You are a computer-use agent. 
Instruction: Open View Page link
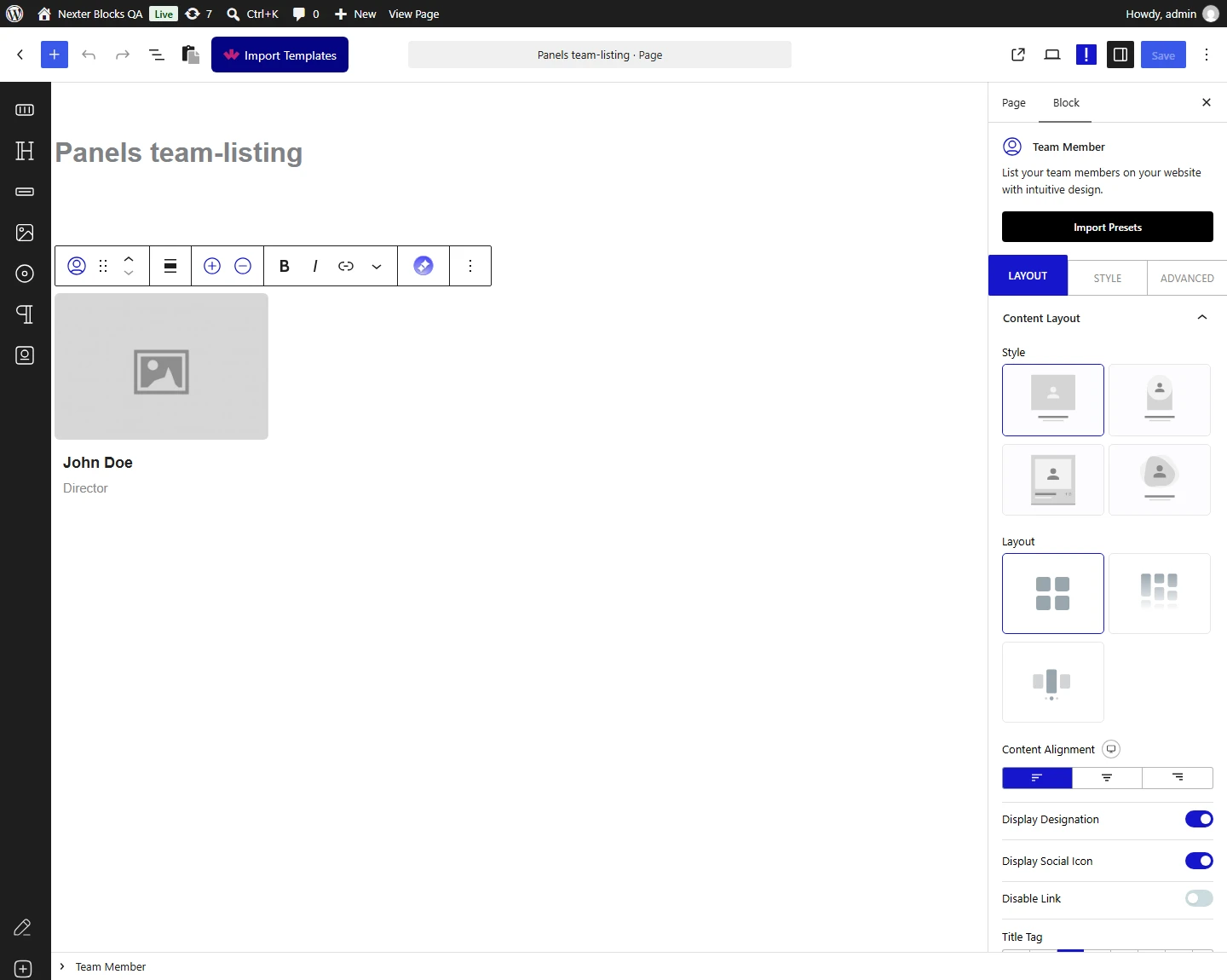pos(414,14)
